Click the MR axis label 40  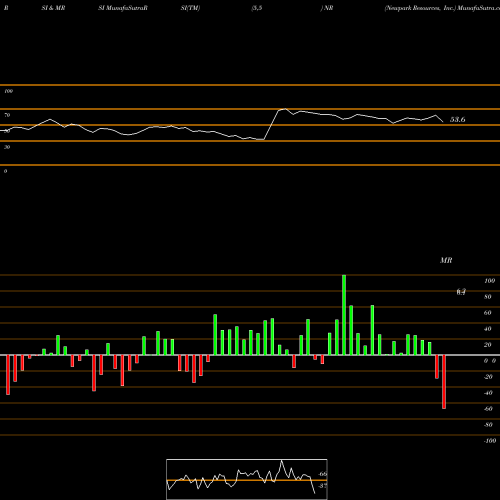point(488,329)
